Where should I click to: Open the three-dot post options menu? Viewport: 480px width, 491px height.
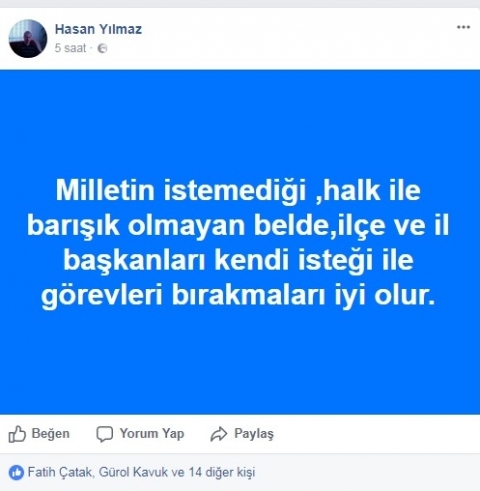(463, 27)
